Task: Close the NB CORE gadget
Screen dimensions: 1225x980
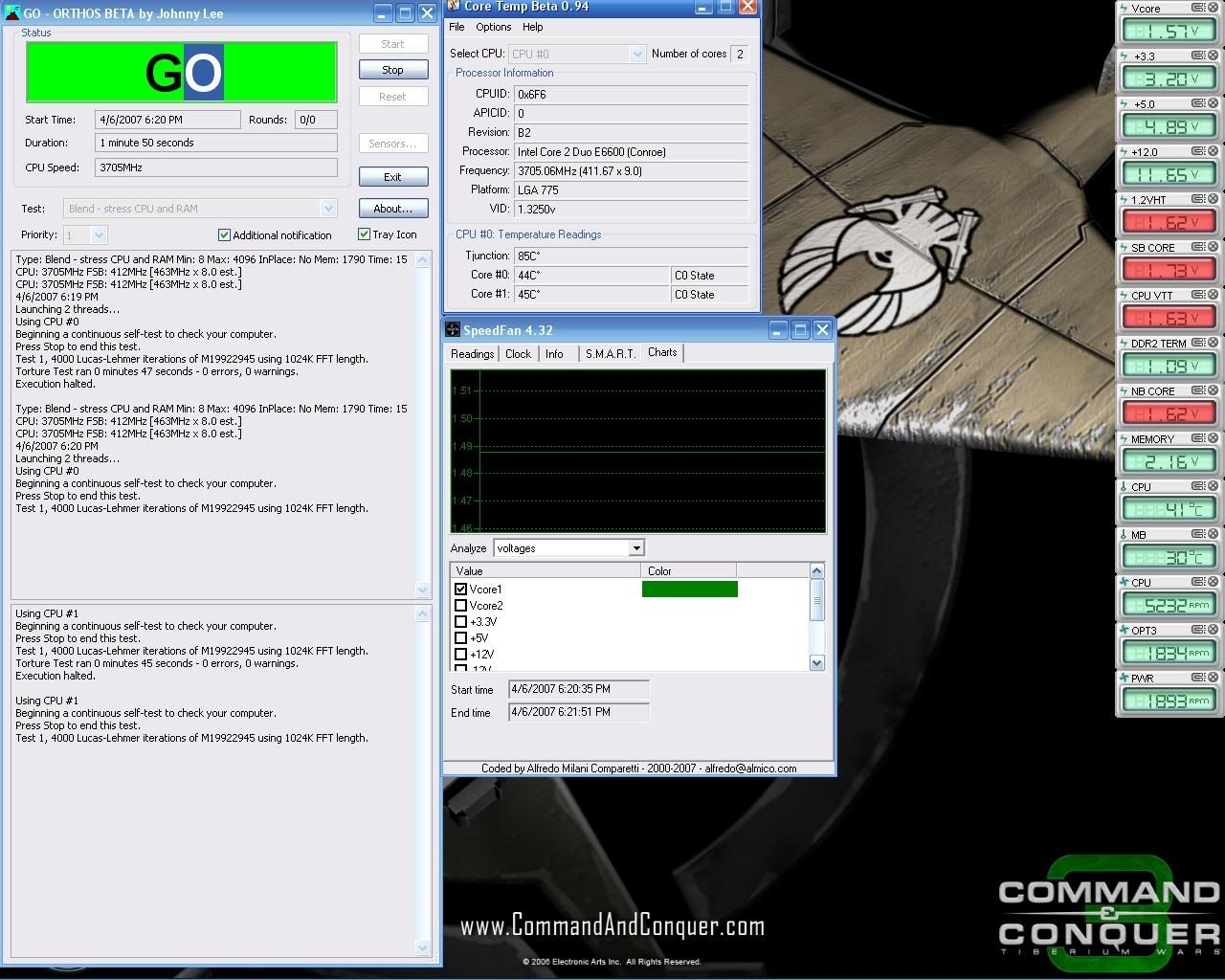Action: coord(1212,390)
